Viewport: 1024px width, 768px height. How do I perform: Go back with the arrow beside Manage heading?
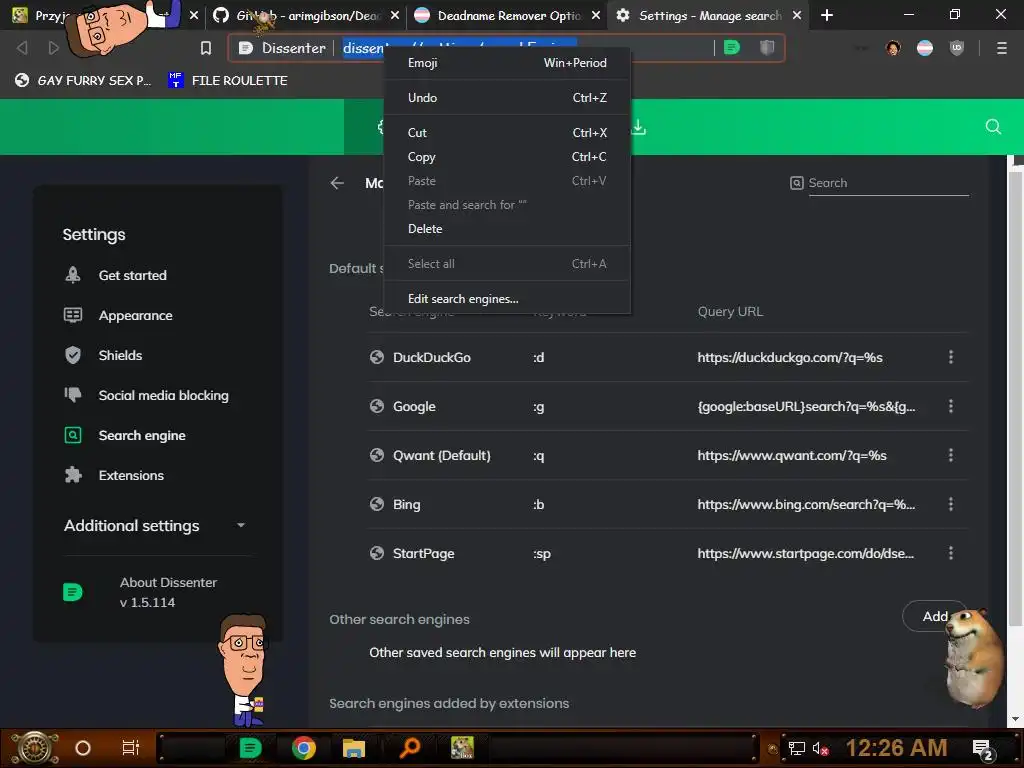click(x=337, y=183)
